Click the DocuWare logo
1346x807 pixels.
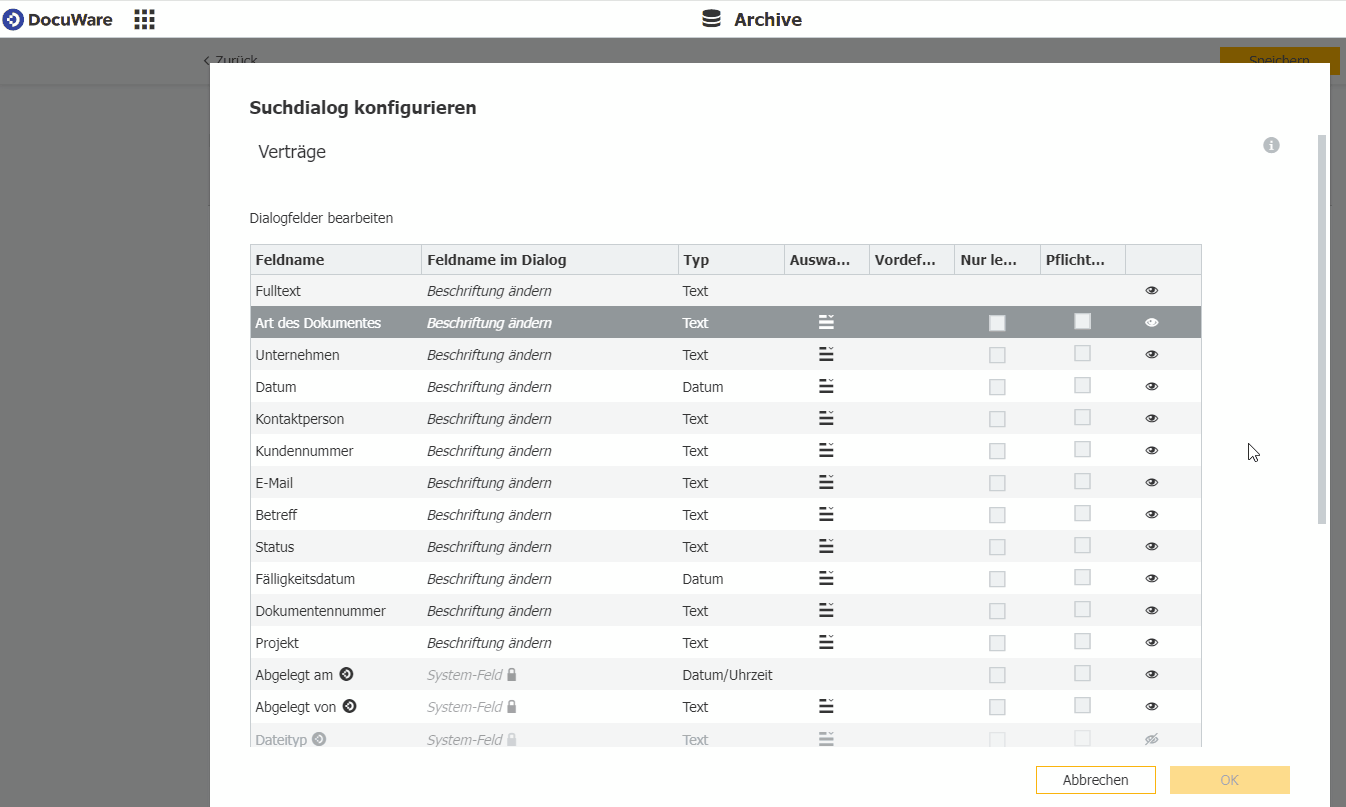[58, 19]
